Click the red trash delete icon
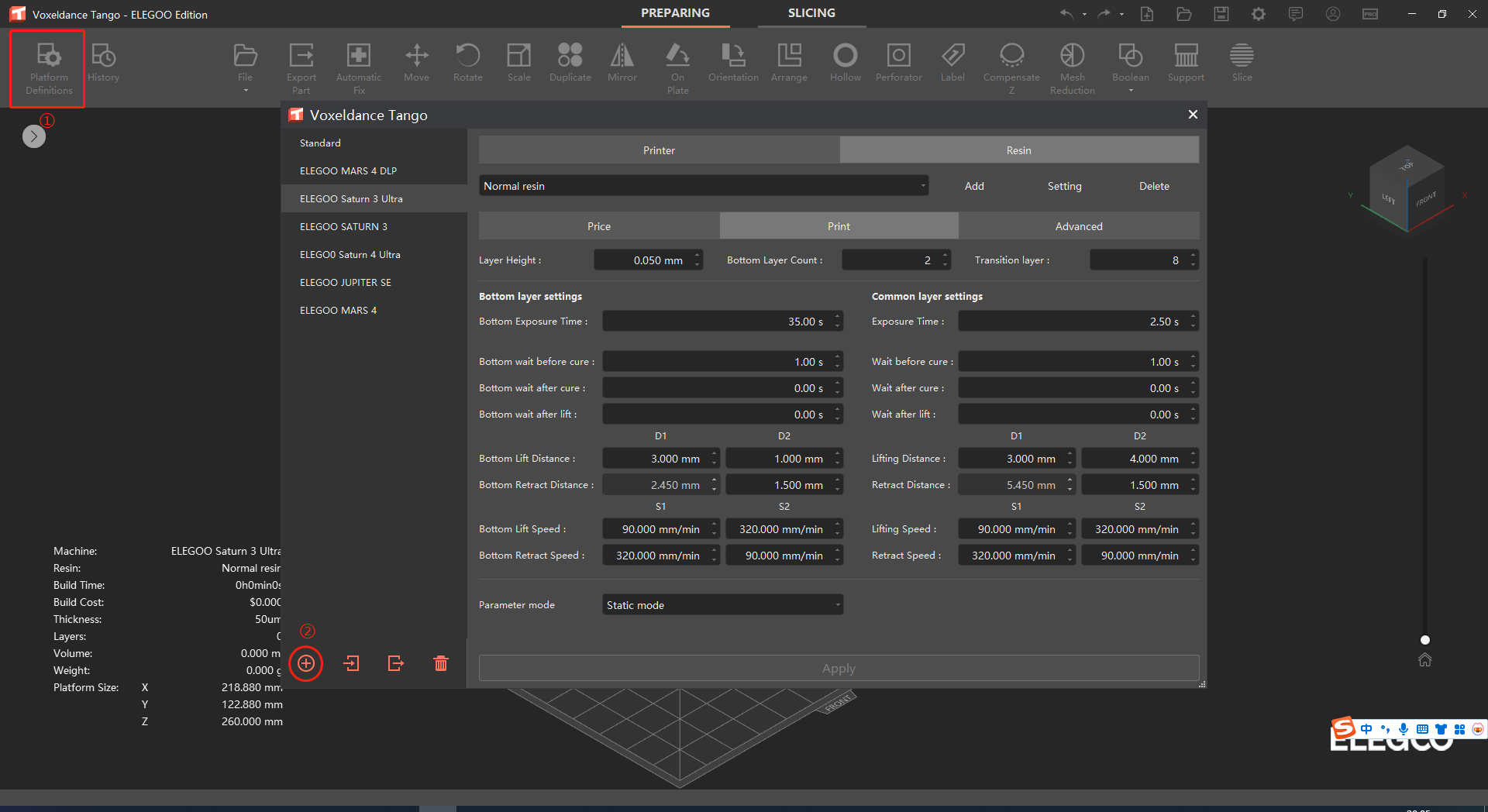Viewport: 1488px width, 812px height. [x=440, y=663]
